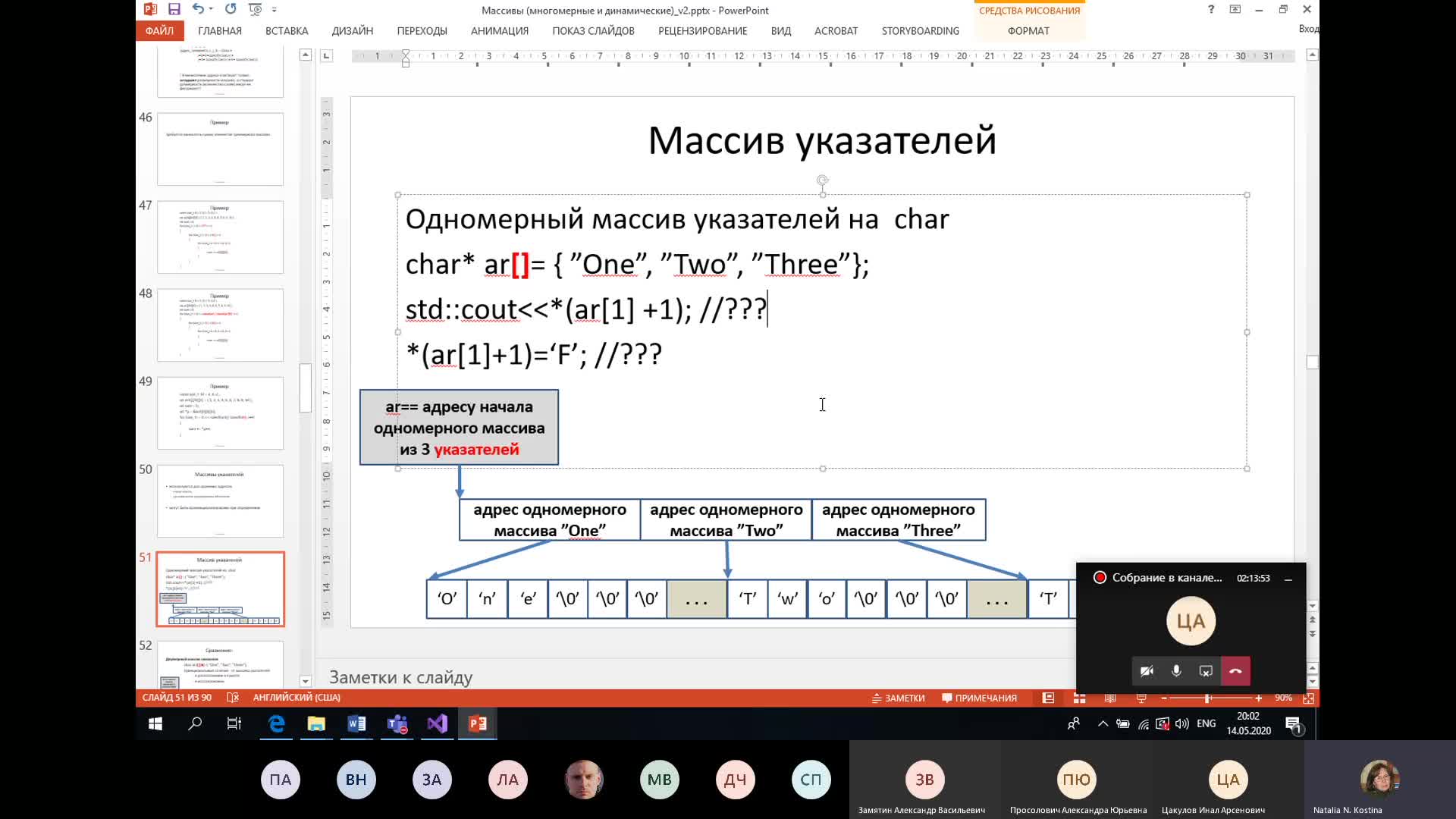The width and height of the screenshot is (1456, 819).
Task: Open PowerPoint help question mark
Action: (x=1211, y=9)
